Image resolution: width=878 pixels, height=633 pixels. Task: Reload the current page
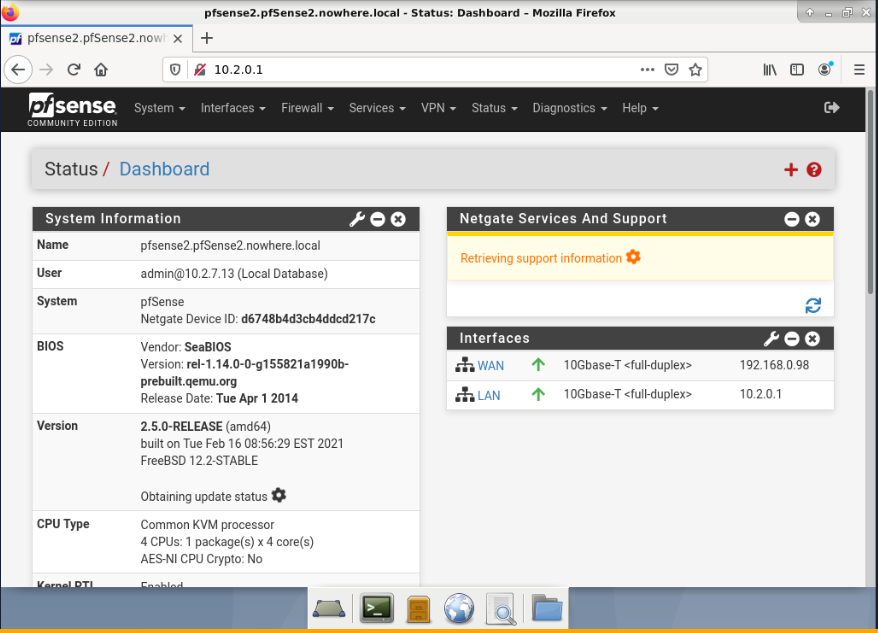[74, 69]
